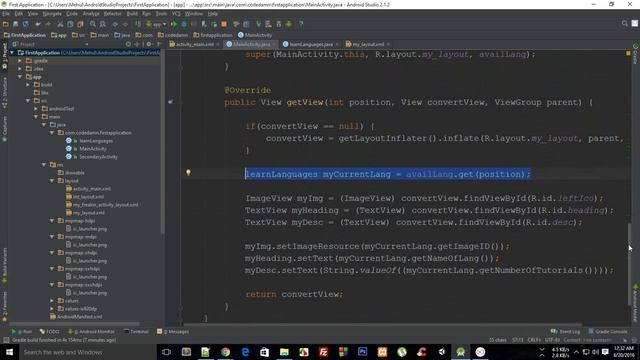Click the AVD Manager toolbar icon
The image size is (640, 360).
[268, 24]
